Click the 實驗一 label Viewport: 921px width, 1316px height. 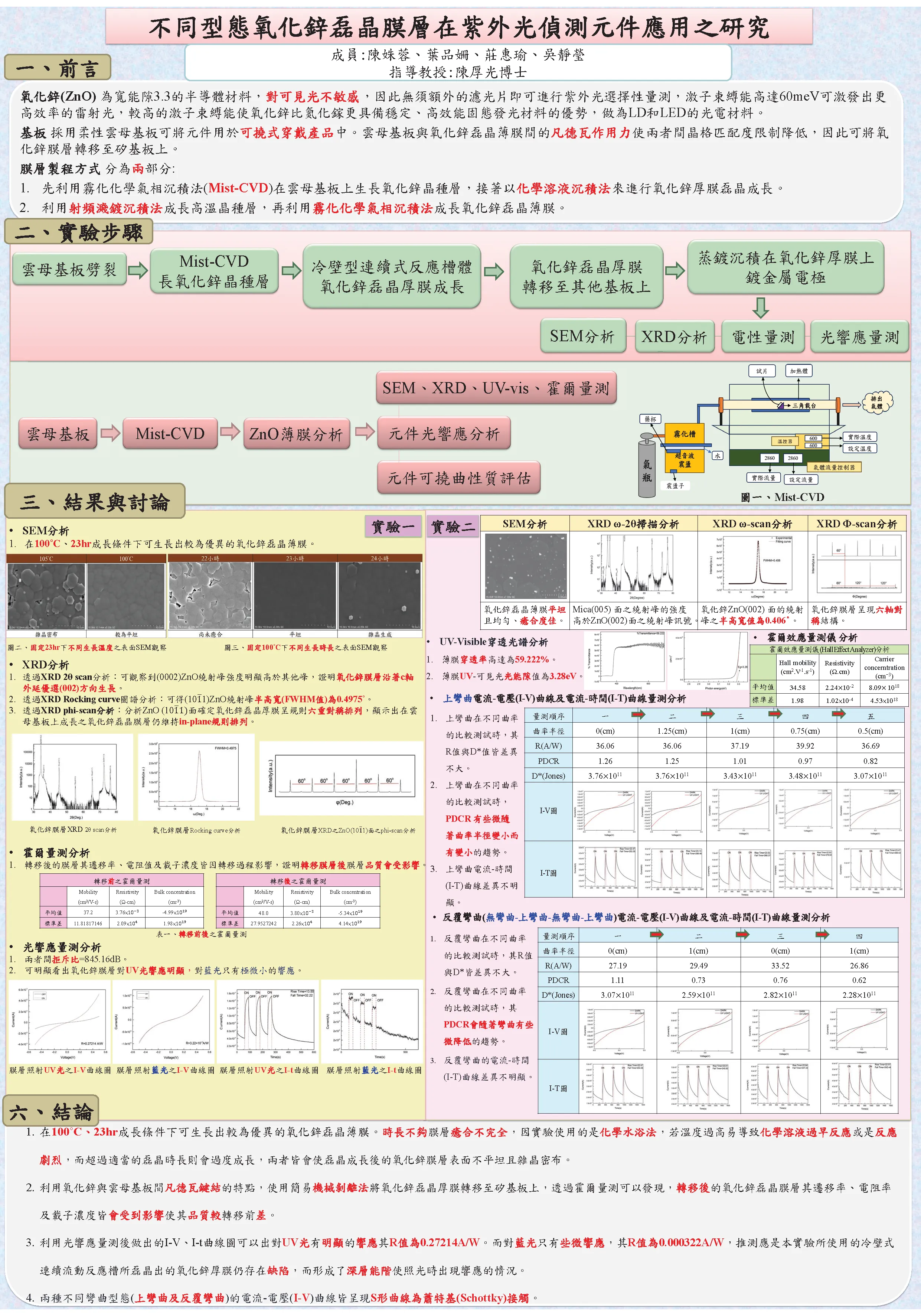[x=393, y=526]
